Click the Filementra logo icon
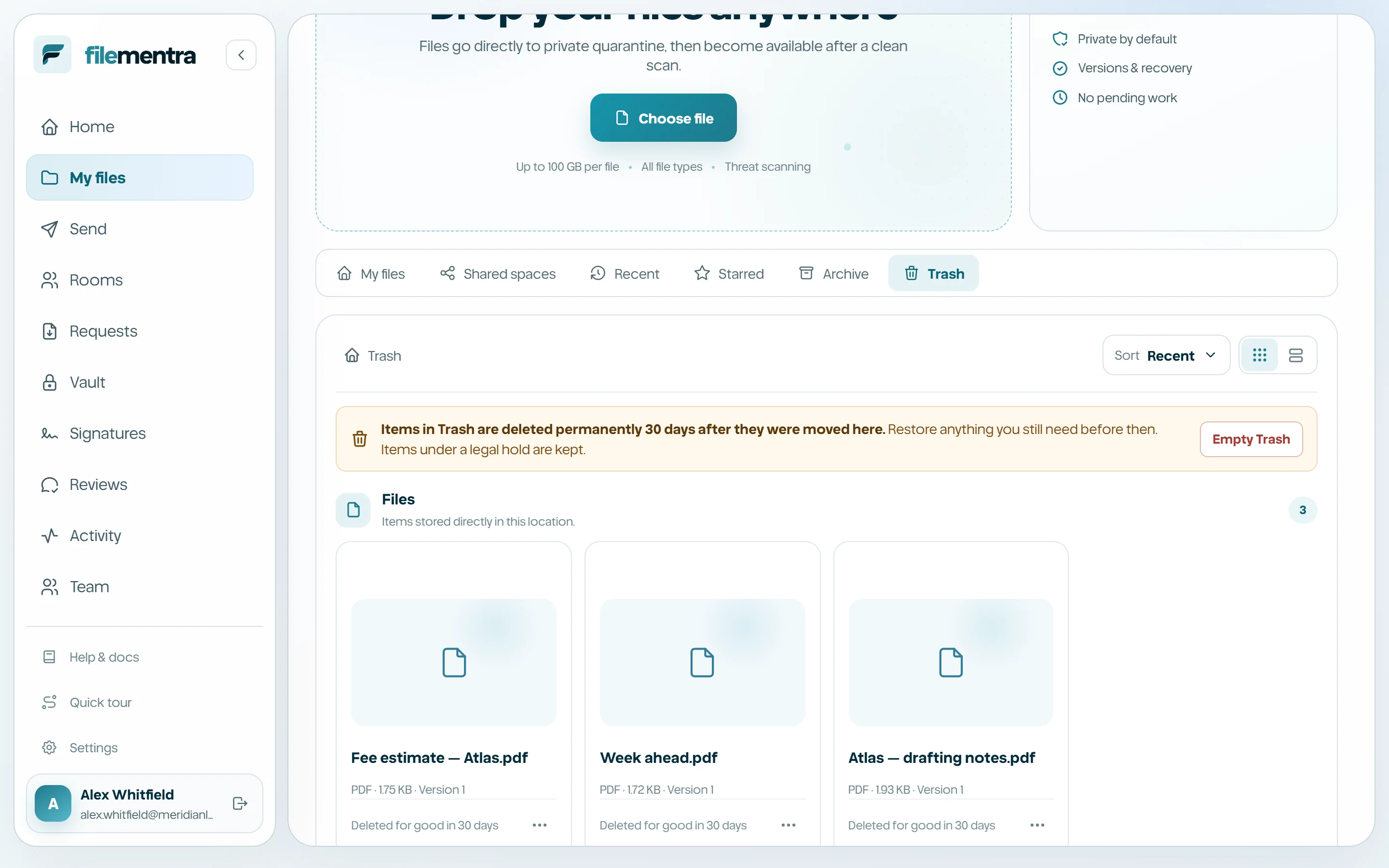Viewport: 1389px width, 868px height. [52, 54]
